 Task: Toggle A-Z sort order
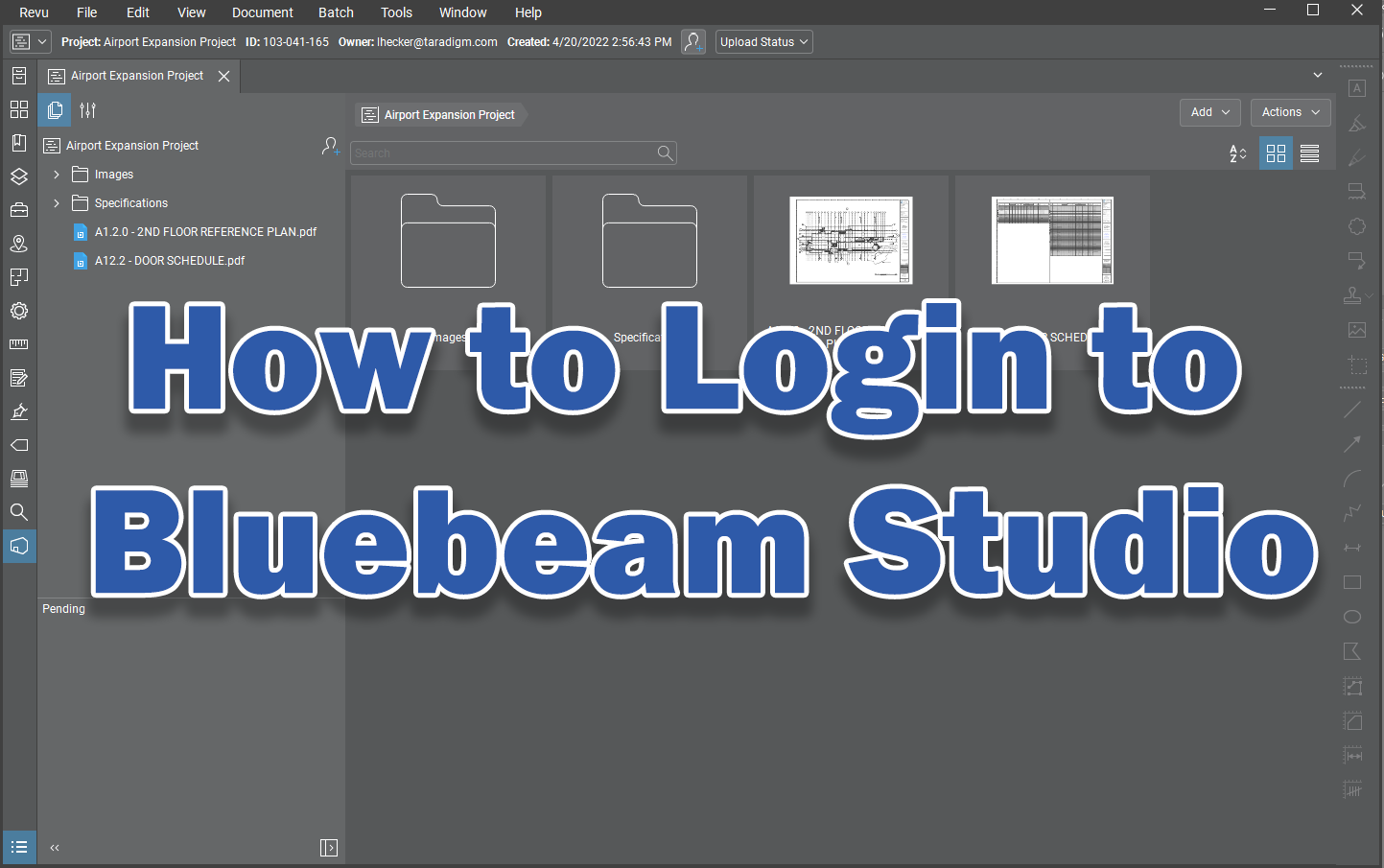click(1238, 153)
